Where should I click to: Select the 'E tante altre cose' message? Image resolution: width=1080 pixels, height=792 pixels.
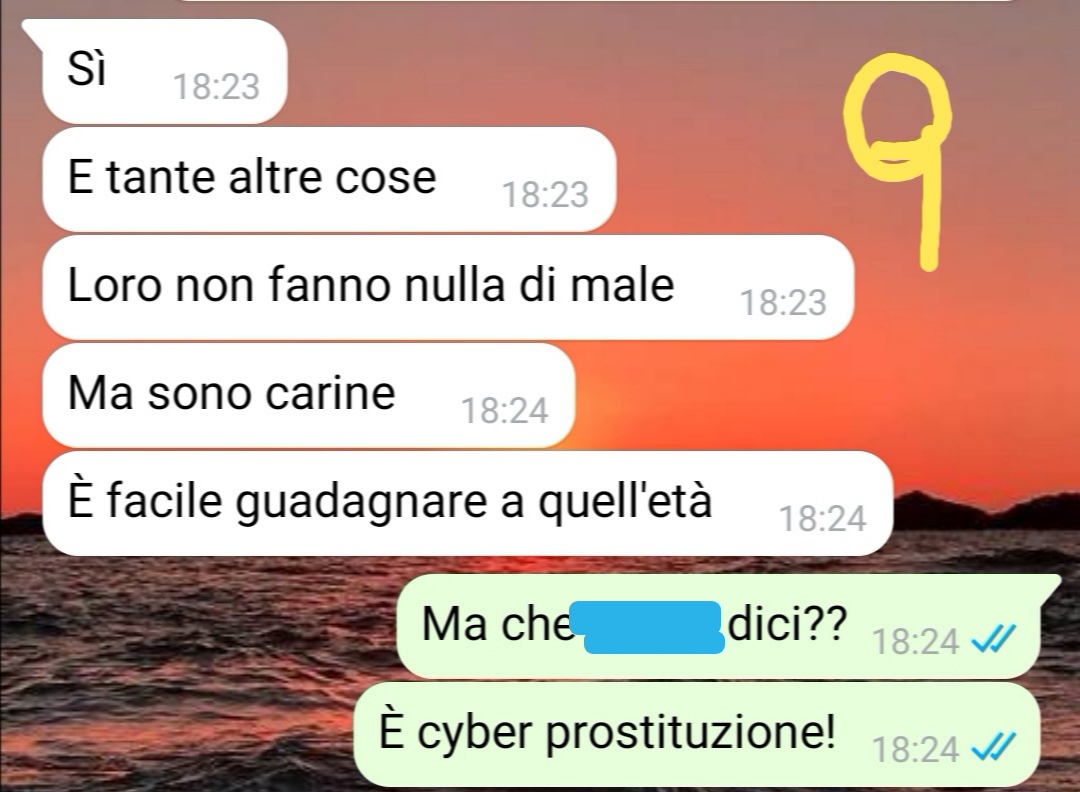329,179
